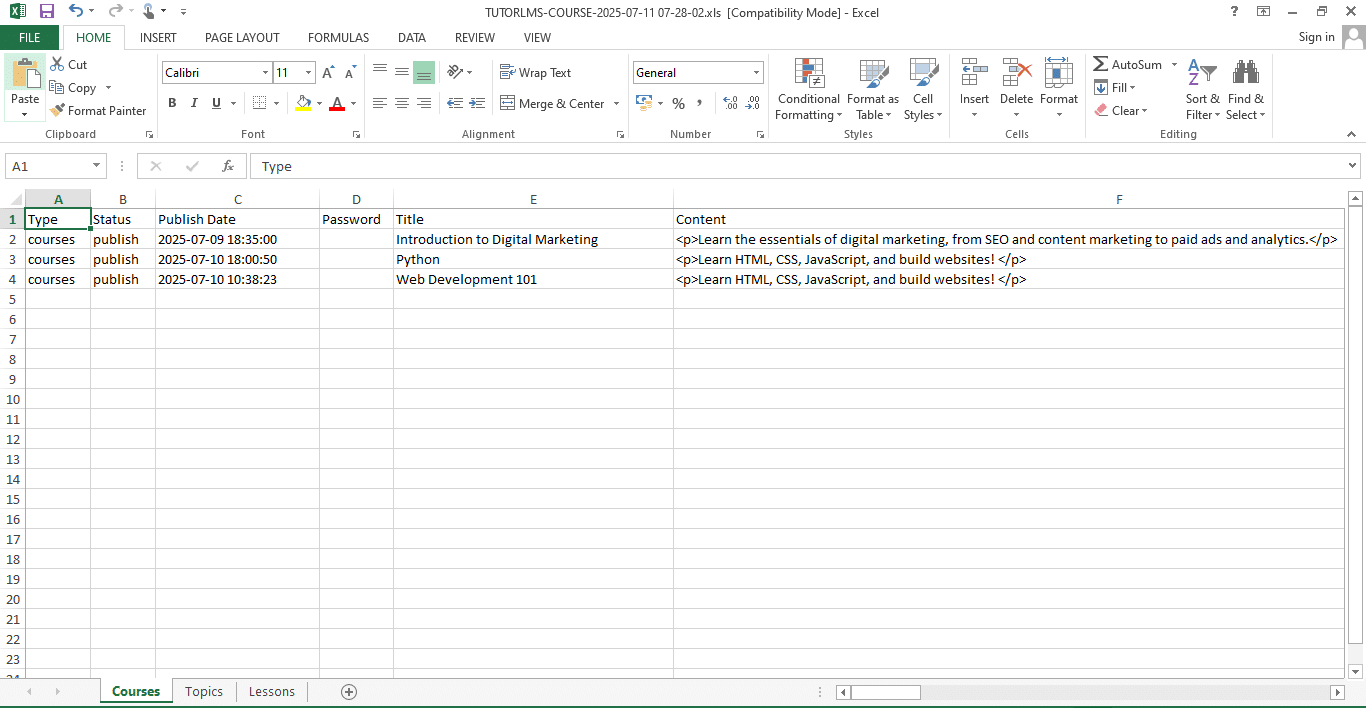Click the Save icon in quick access toolbar
The height and width of the screenshot is (708, 1366).
point(46,11)
